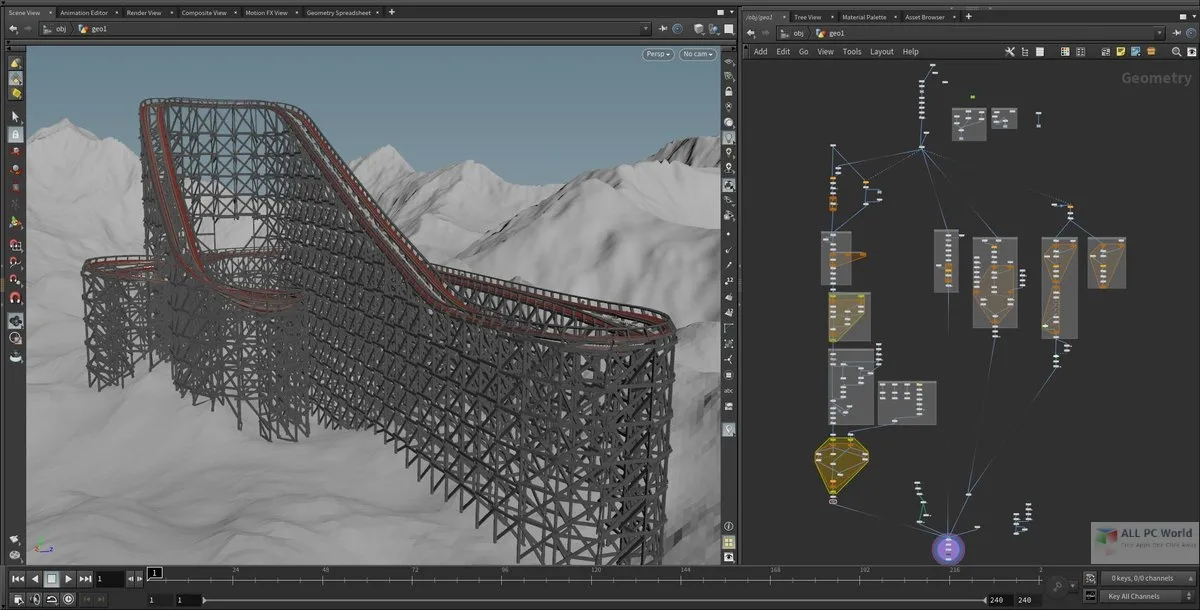Go forward in the Scene View path bar
The width and height of the screenshot is (1200, 610).
coord(28,30)
